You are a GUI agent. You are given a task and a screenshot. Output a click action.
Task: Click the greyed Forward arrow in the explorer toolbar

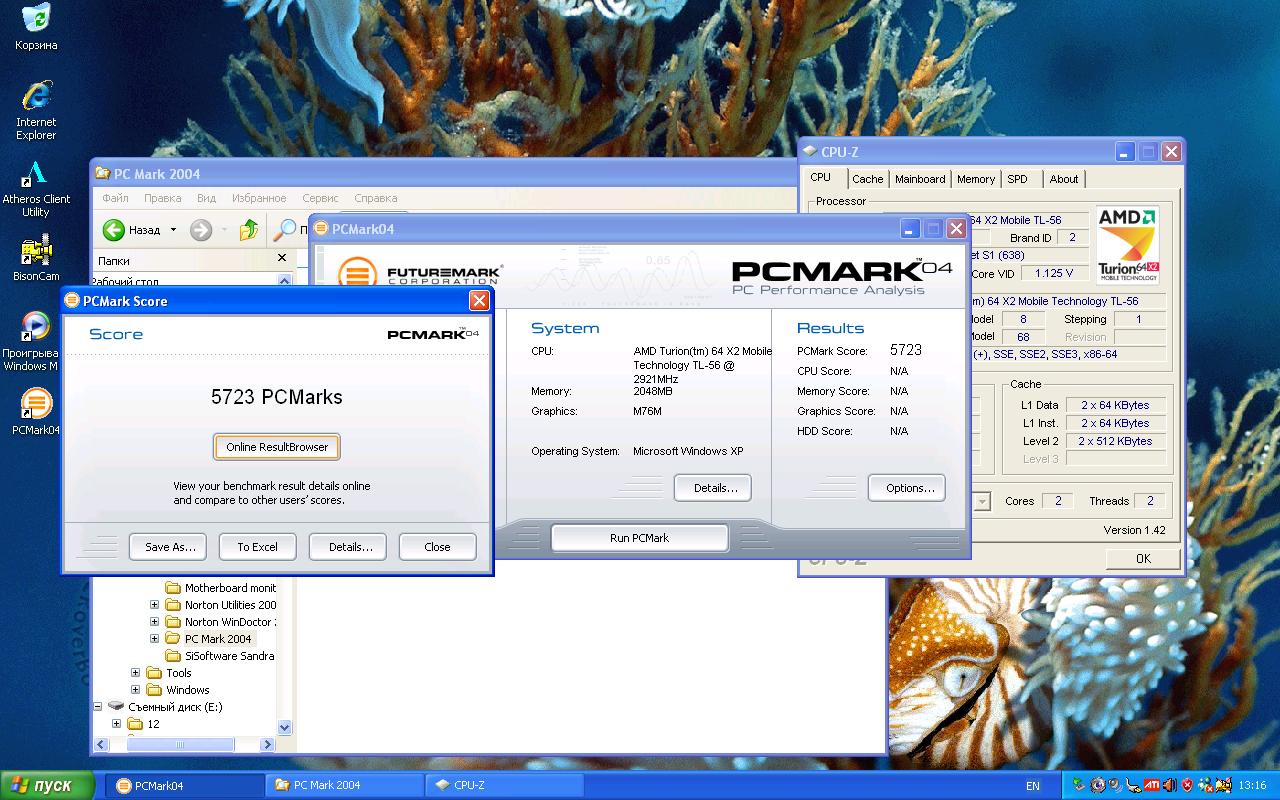201,230
